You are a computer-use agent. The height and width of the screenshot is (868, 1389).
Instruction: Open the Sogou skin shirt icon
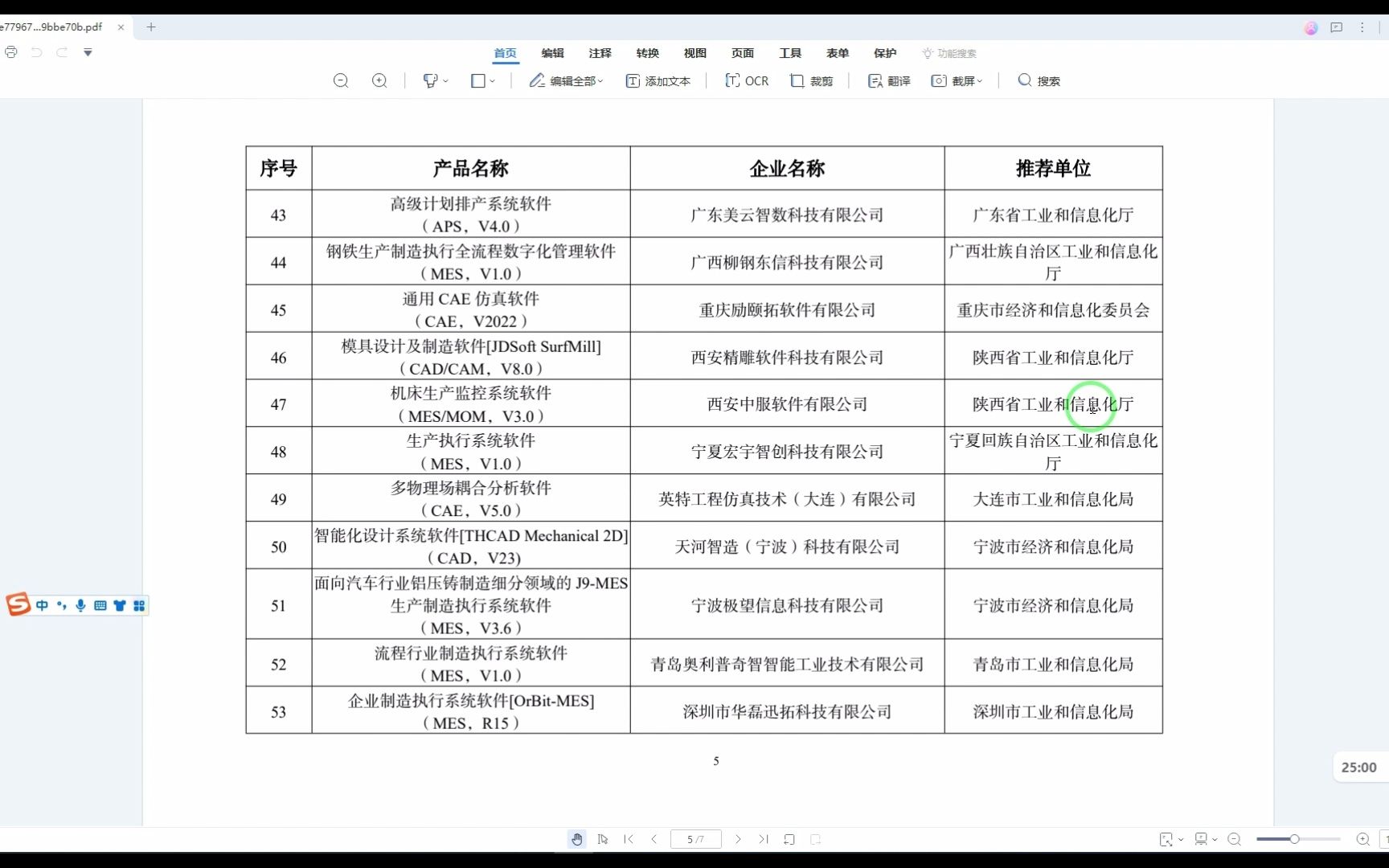pyautogui.click(x=120, y=605)
